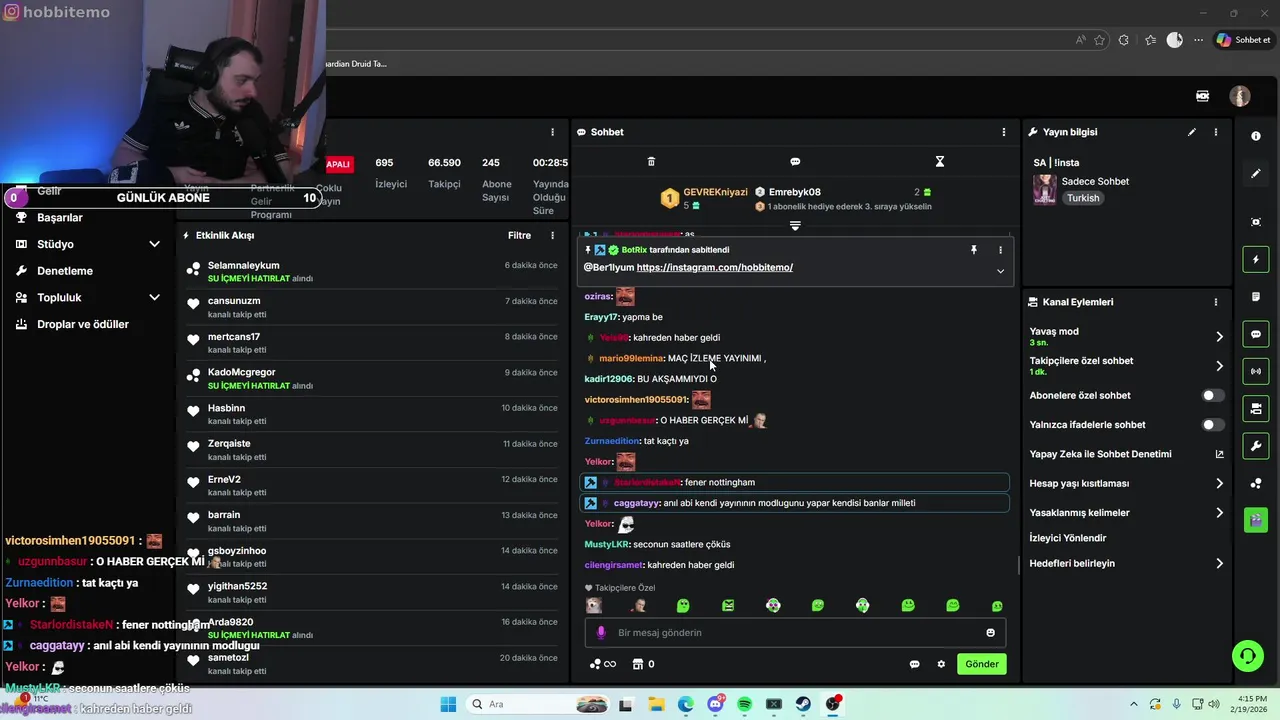
Task: Open pinned message three-dot options
Action: [x=1000, y=250]
